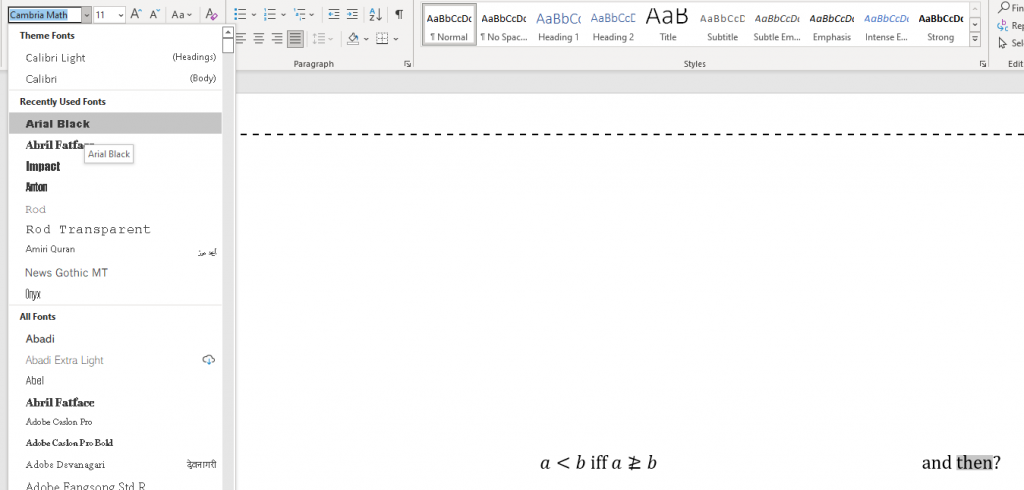
Task: Click the Cambria Math font name field
Action: (44, 15)
